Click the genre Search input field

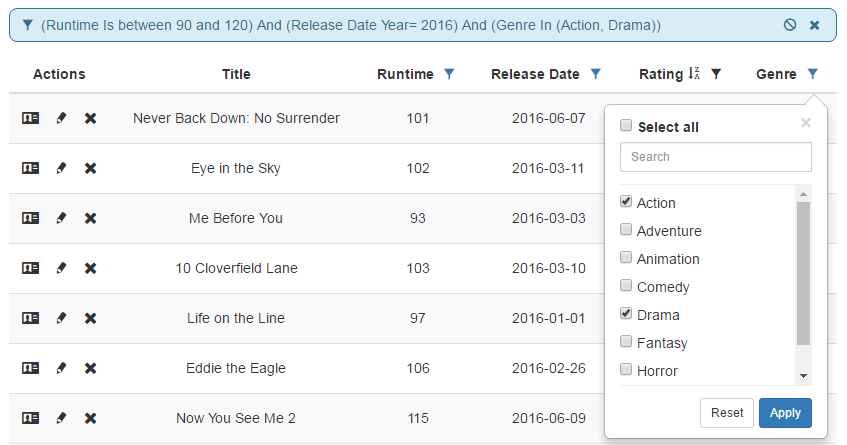click(715, 157)
